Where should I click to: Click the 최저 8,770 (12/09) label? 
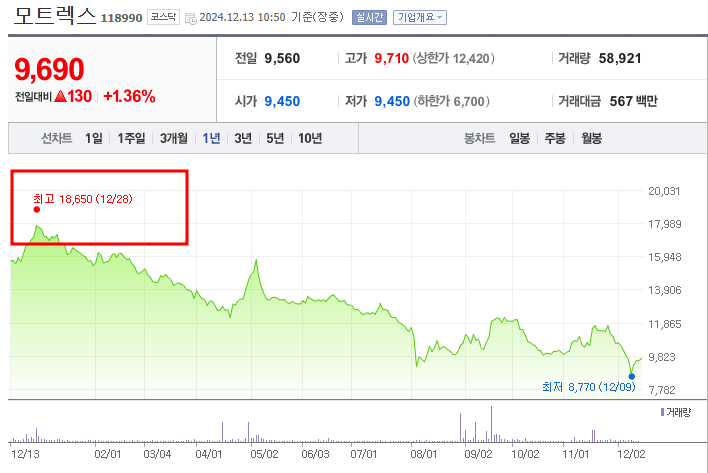(x=589, y=387)
